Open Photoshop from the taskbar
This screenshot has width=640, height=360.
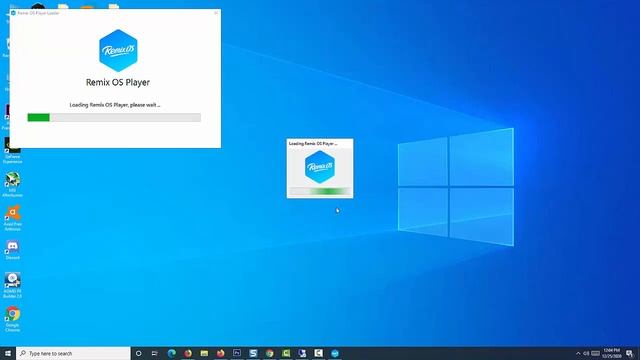[x=237, y=353]
